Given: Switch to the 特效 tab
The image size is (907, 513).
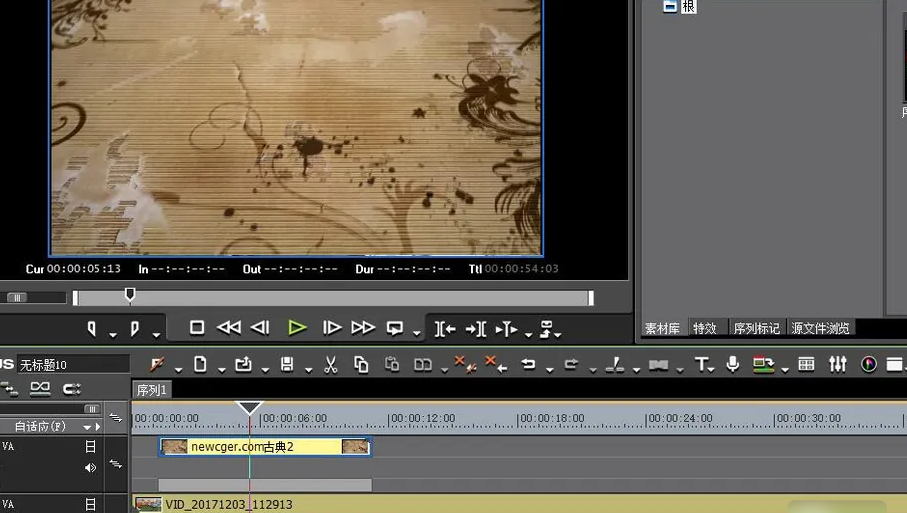Looking at the screenshot, I should pos(705,328).
